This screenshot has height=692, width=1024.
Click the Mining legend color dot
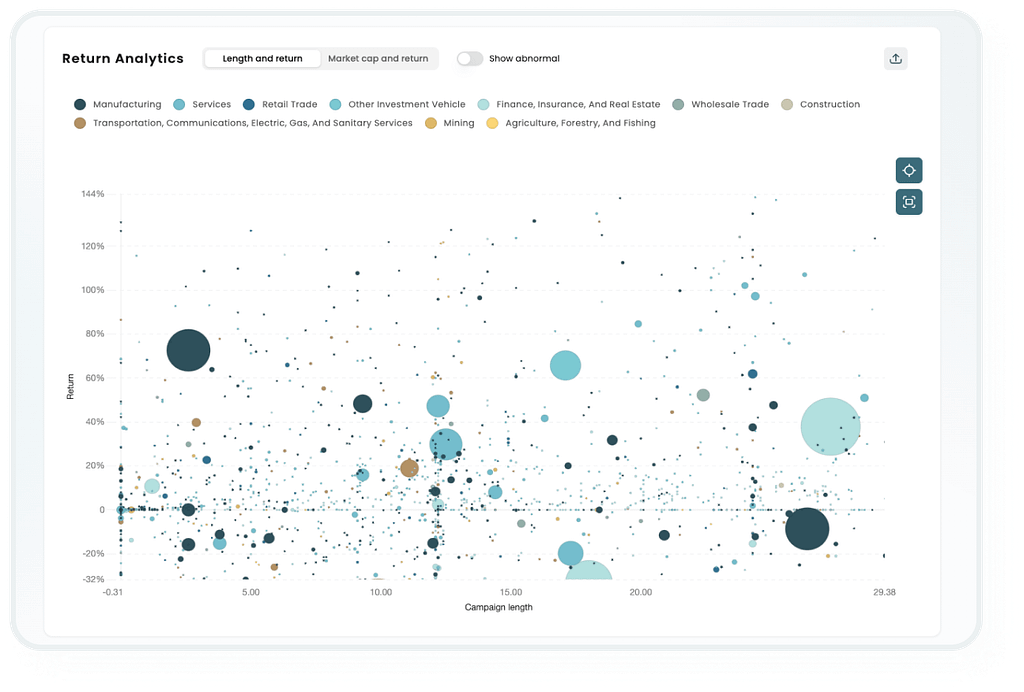[431, 123]
